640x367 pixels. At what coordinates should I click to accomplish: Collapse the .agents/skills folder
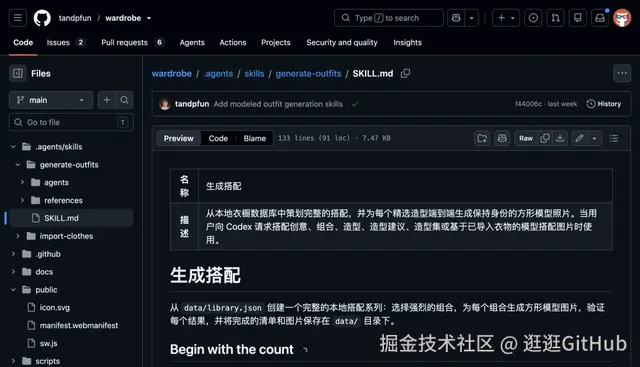(13, 147)
